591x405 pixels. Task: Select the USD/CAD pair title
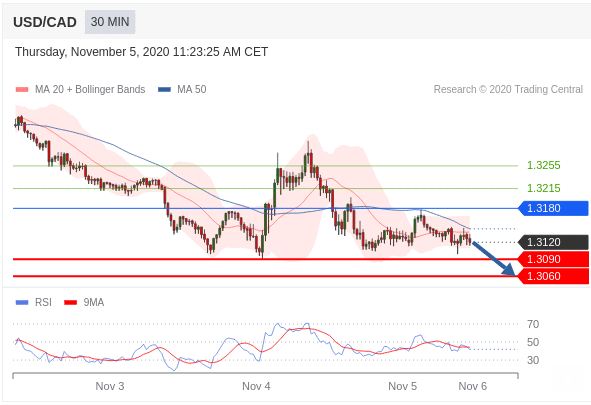click(x=45, y=22)
